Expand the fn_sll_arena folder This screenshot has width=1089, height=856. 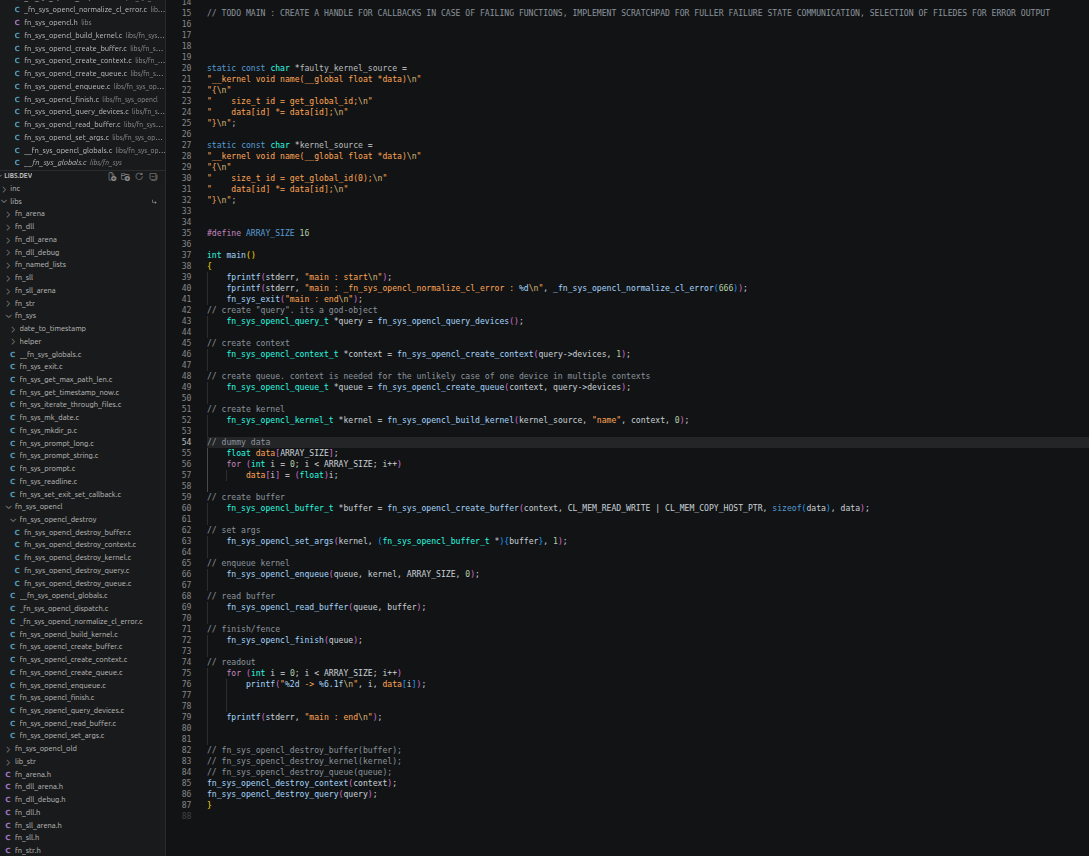coord(35,290)
